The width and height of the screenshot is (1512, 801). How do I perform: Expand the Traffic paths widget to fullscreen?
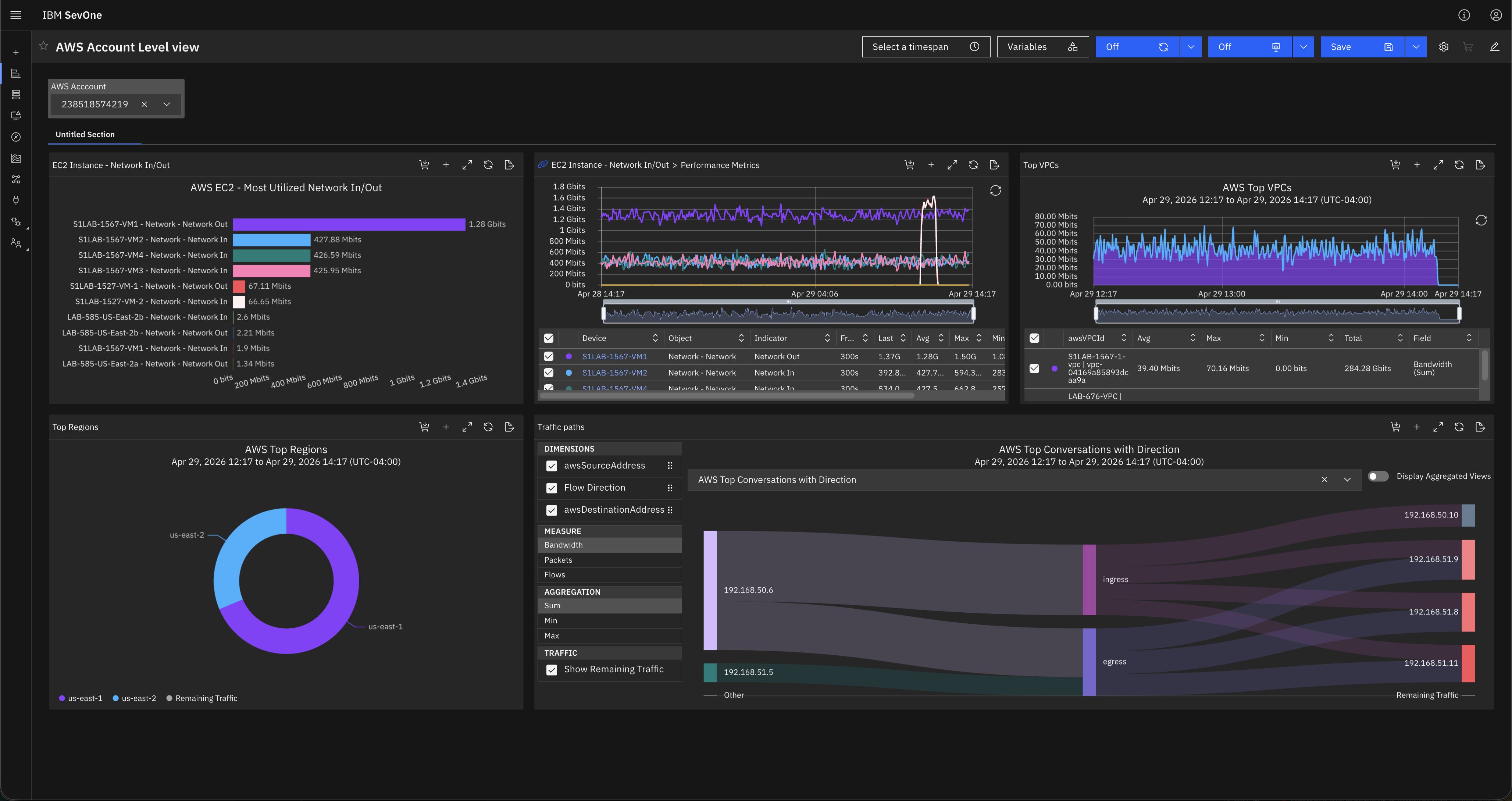tap(1438, 427)
